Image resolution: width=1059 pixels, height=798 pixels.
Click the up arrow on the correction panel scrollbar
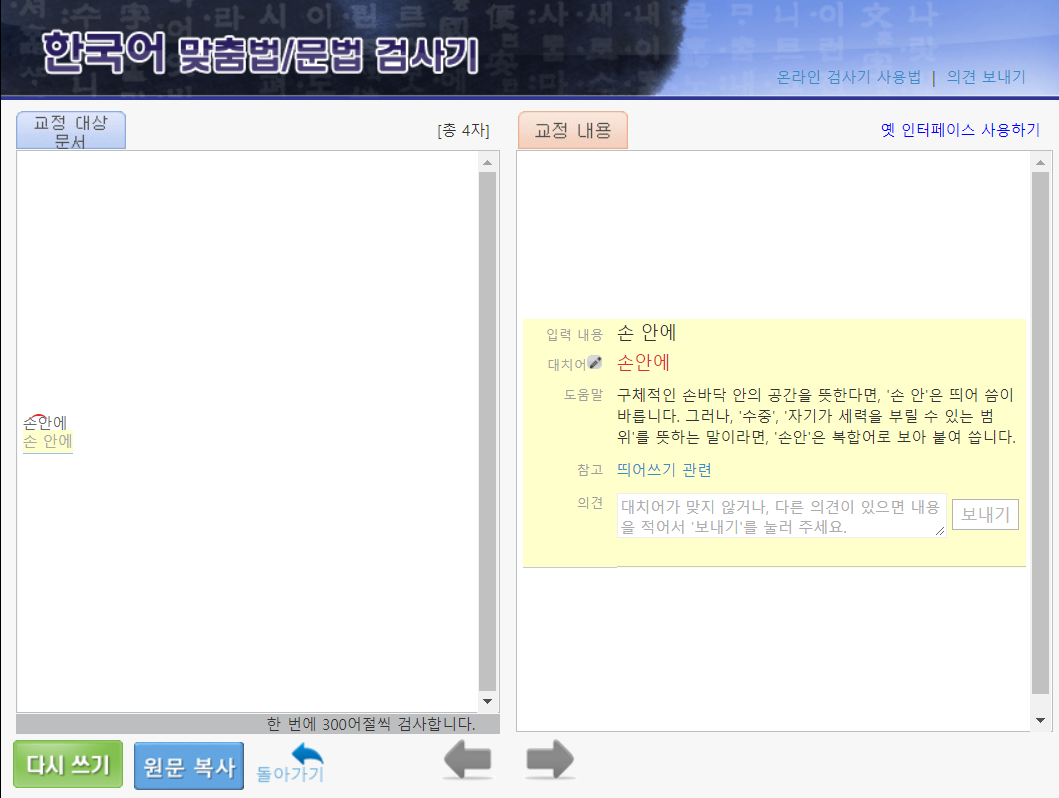click(x=1040, y=162)
